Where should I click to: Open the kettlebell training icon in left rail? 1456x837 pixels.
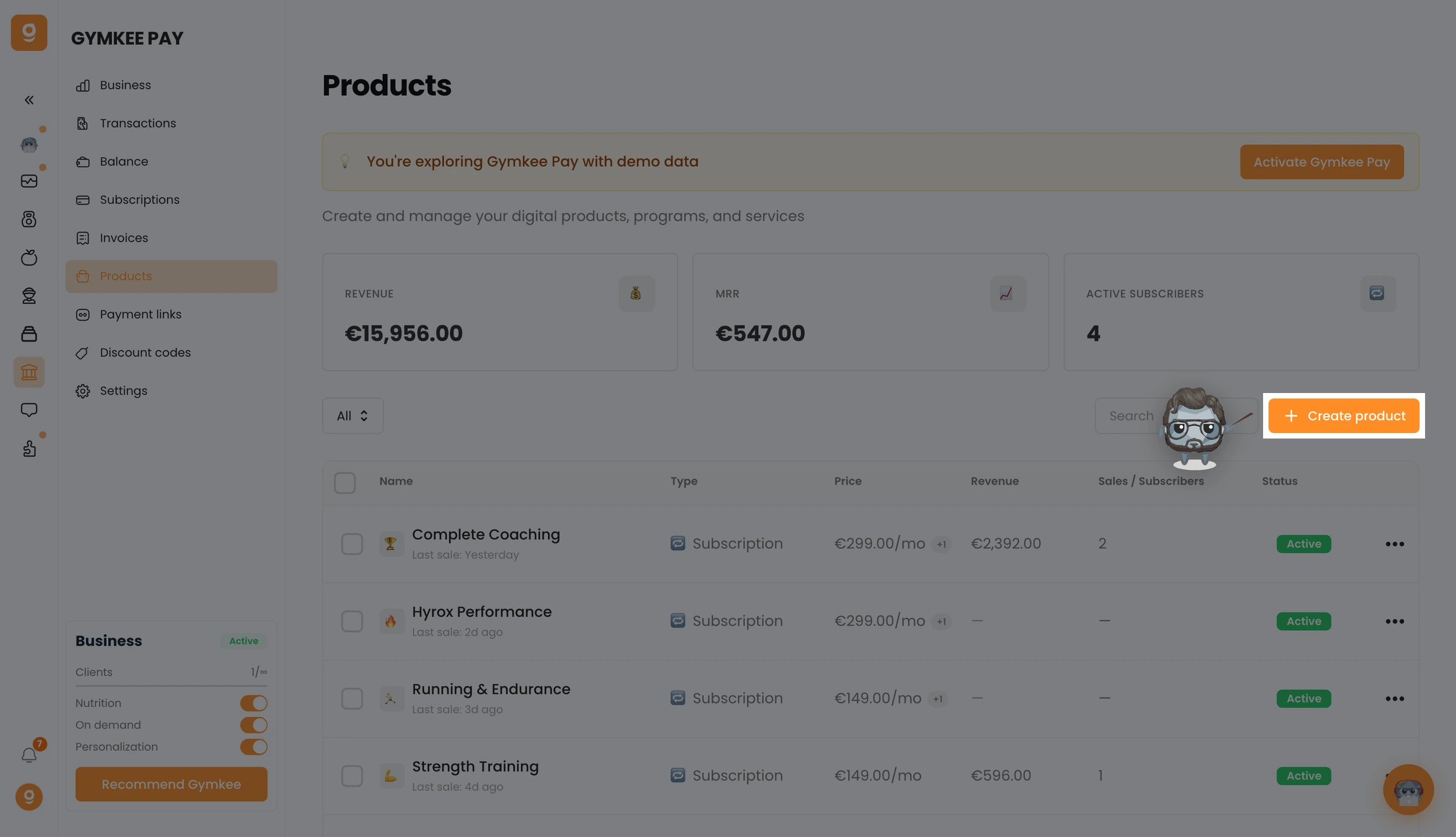[29, 219]
